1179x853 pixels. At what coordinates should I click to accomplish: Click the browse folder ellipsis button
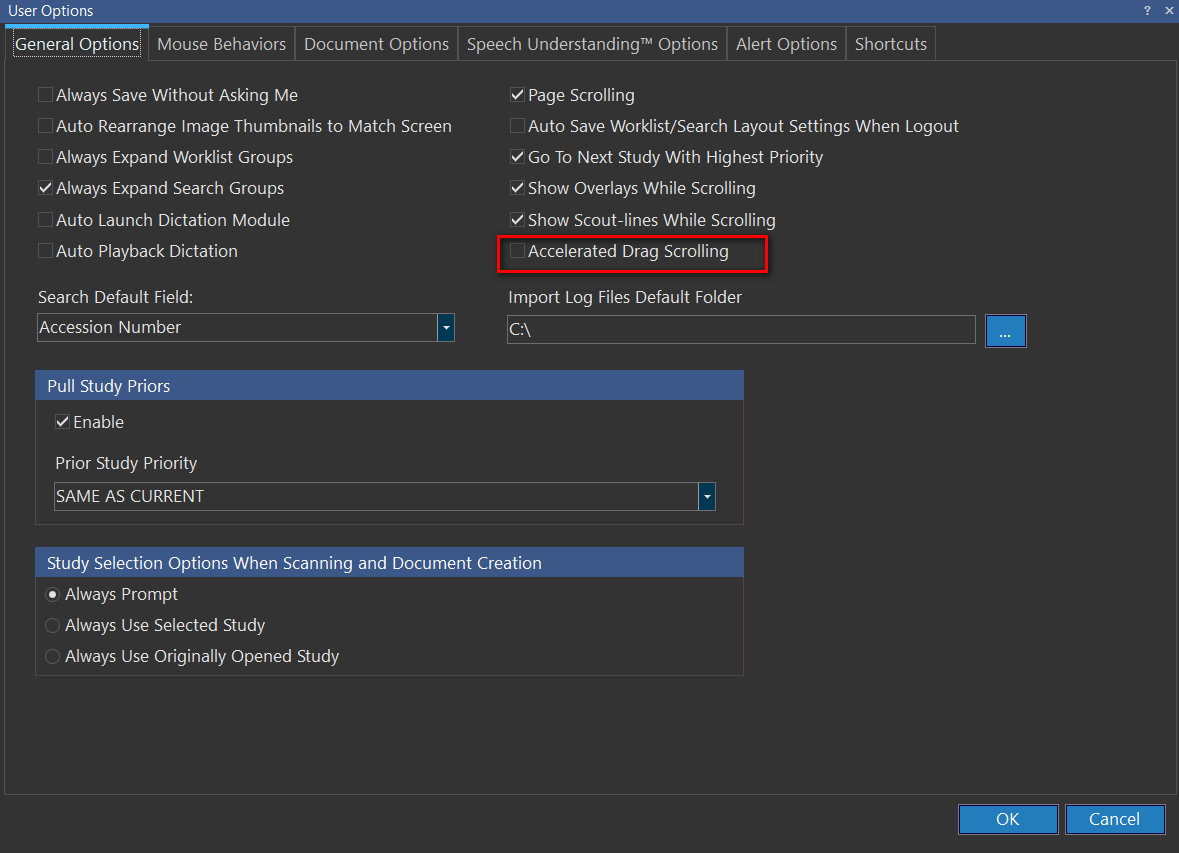pos(1005,330)
